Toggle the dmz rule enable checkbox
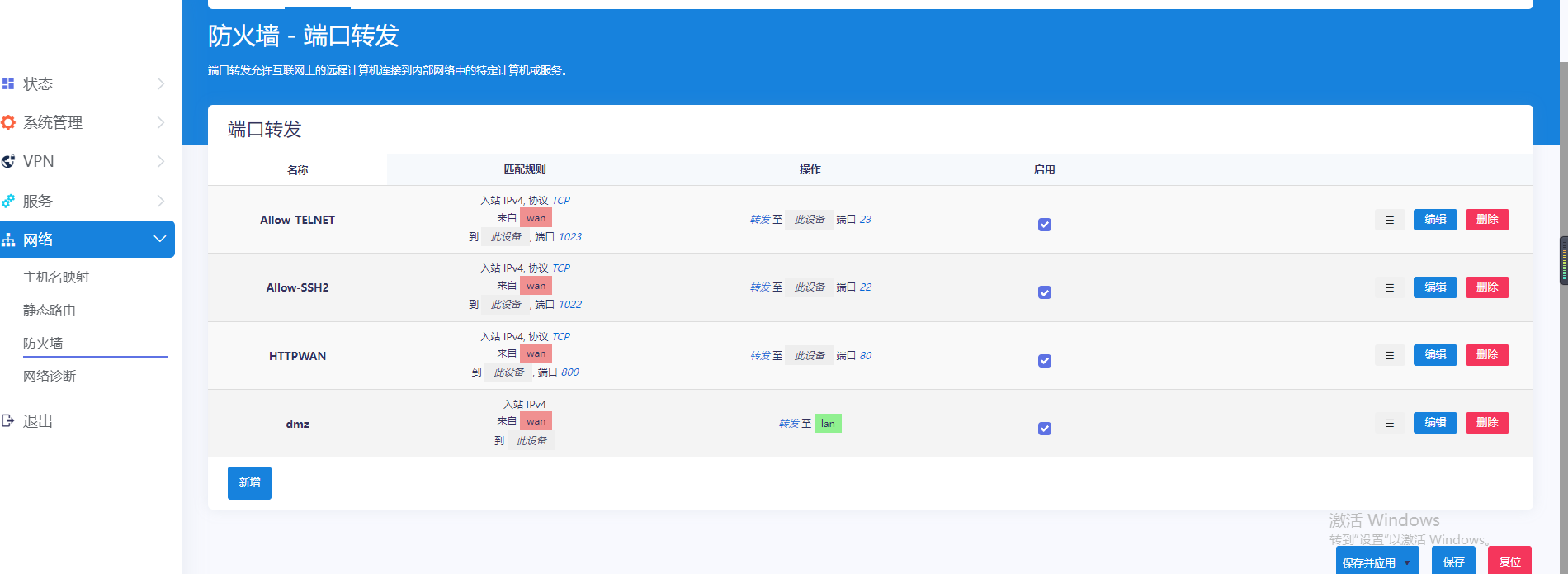The width and height of the screenshot is (1568, 574). [x=1045, y=429]
